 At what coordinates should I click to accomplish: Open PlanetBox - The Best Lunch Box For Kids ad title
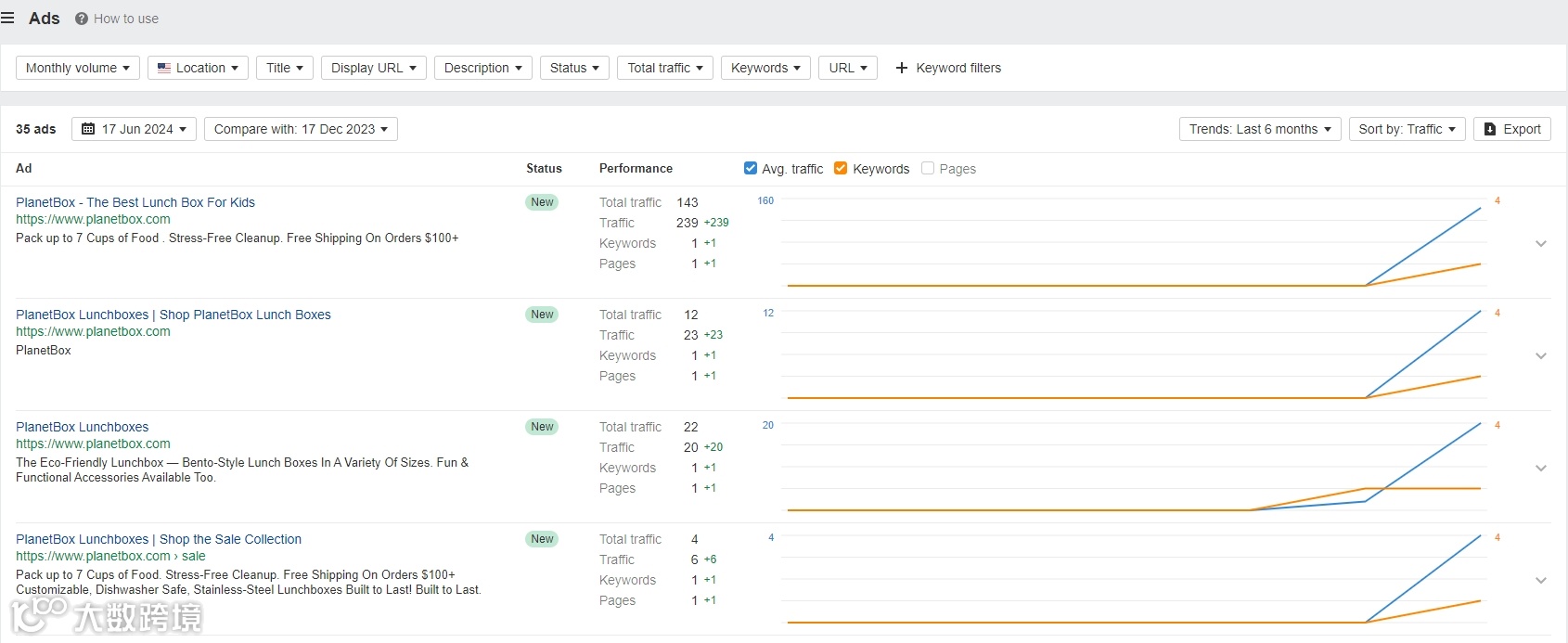tap(135, 202)
